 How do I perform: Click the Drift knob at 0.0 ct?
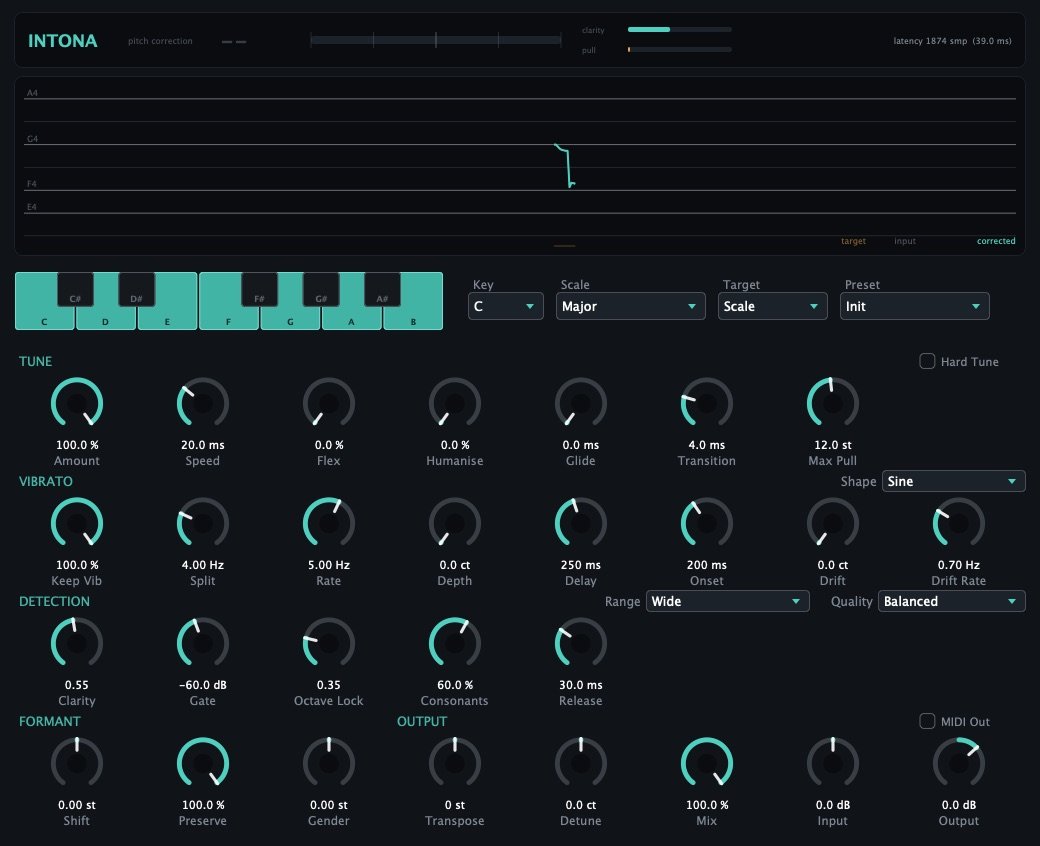(832, 522)
